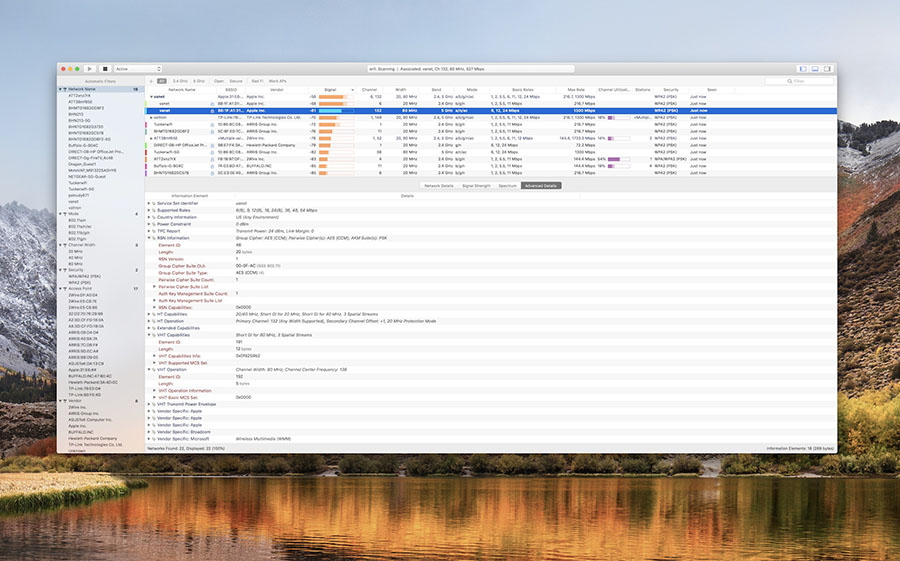
Task: Toggle the Bad Fi filter
Action: click(x=257, y=81)
